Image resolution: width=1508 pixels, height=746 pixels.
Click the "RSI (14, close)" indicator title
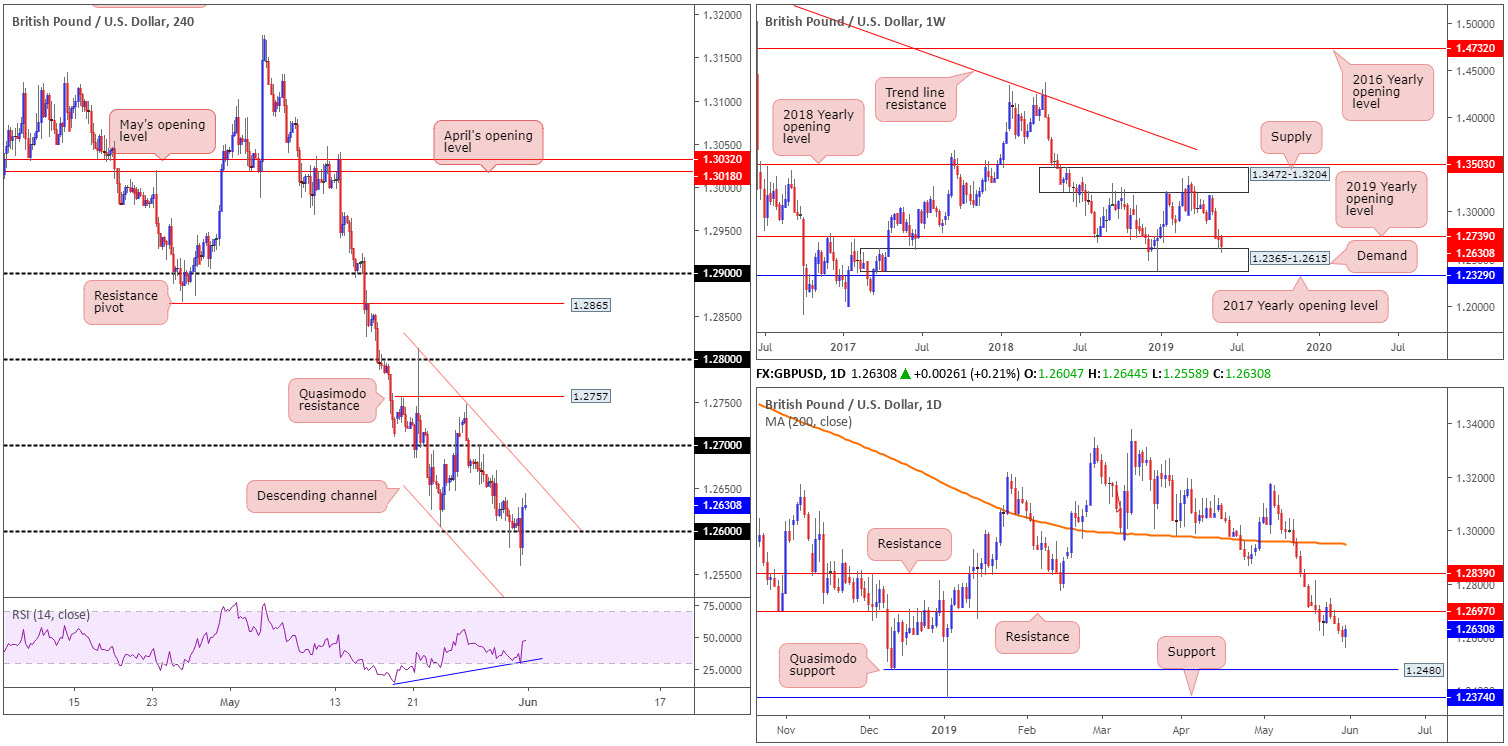pos(49,615)
